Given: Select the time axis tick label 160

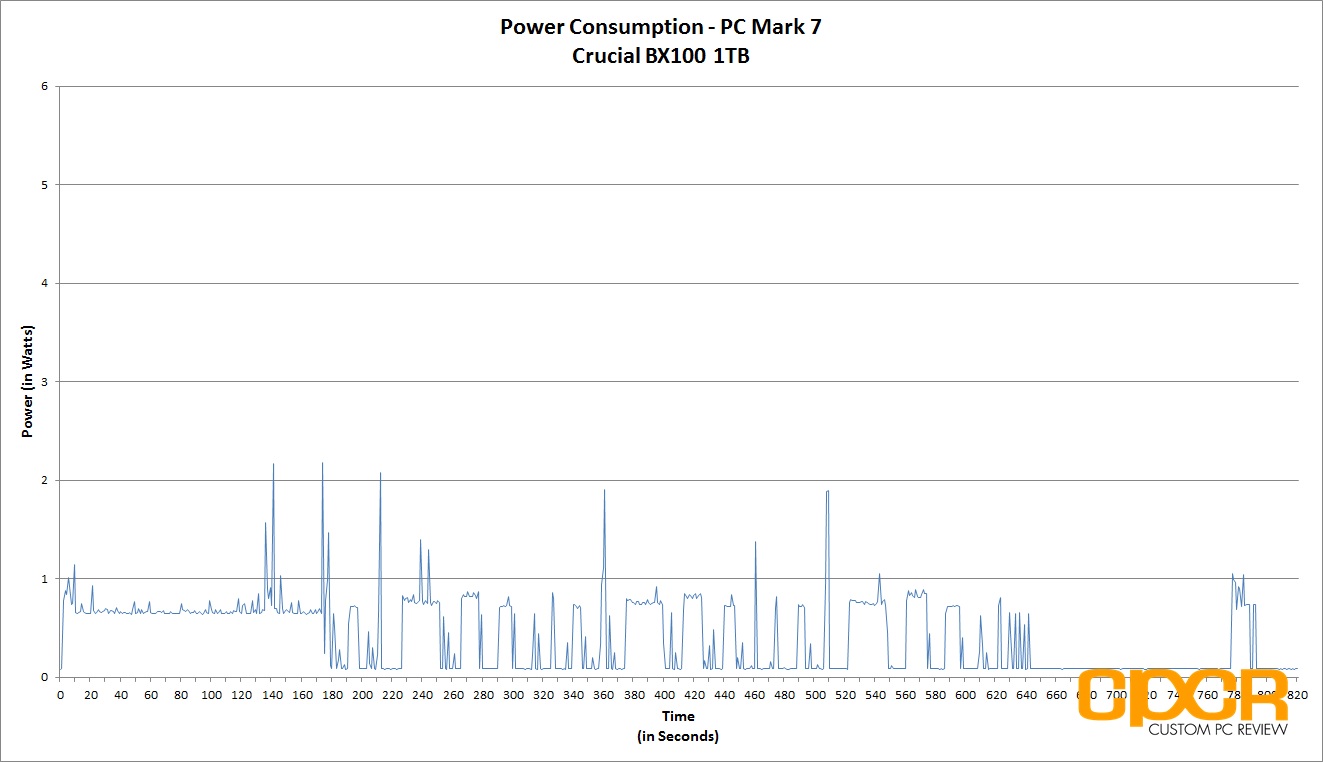Looking at the screenshot, I should [301, 694].
